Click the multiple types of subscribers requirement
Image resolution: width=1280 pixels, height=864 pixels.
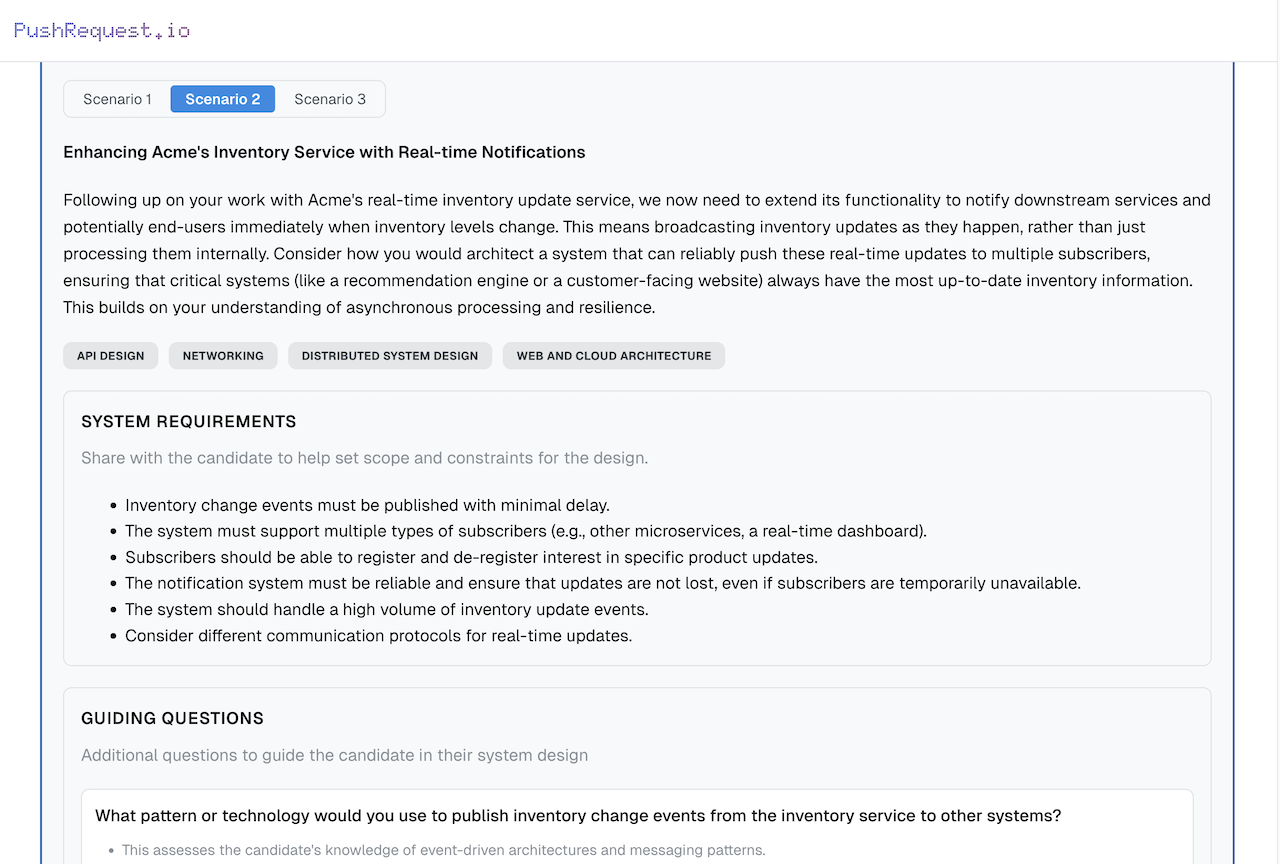(x=525, y=531)
